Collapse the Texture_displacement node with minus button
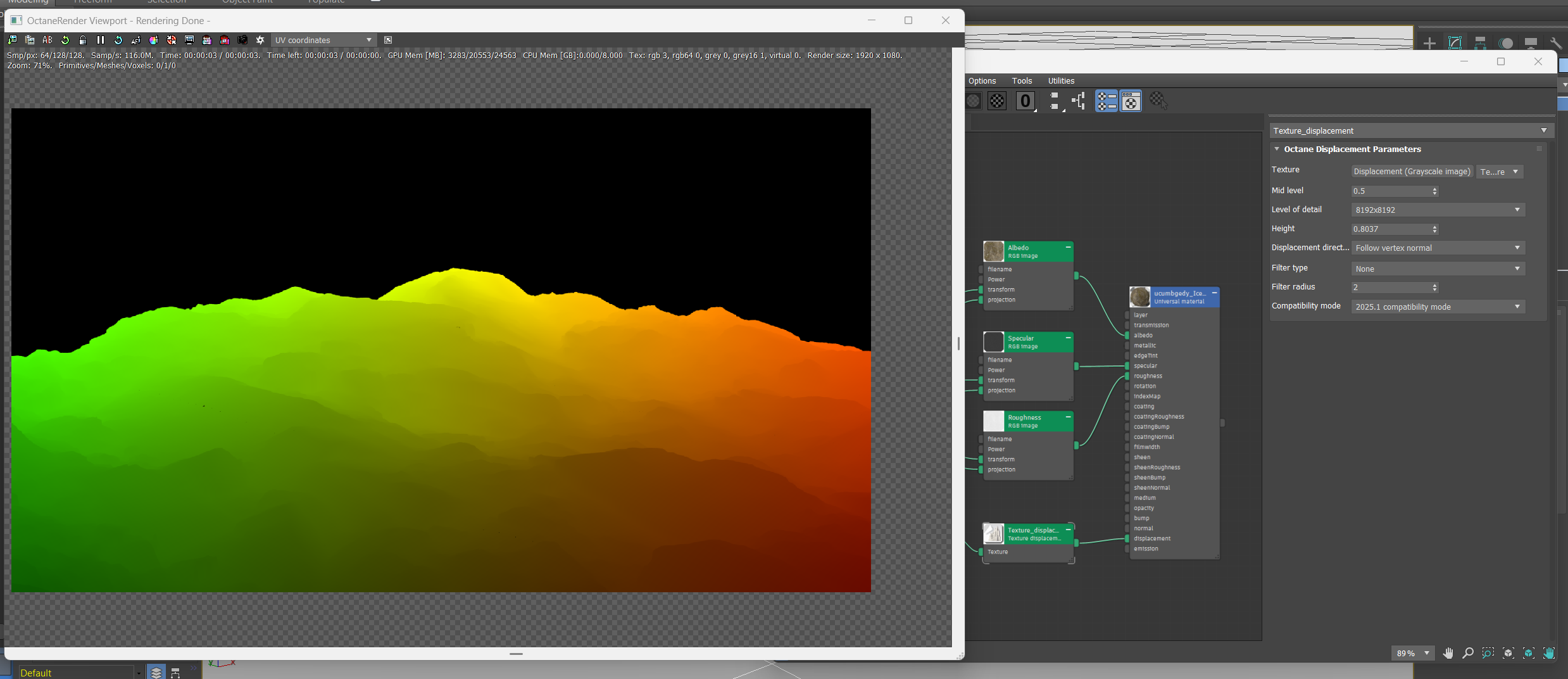 1069,530
